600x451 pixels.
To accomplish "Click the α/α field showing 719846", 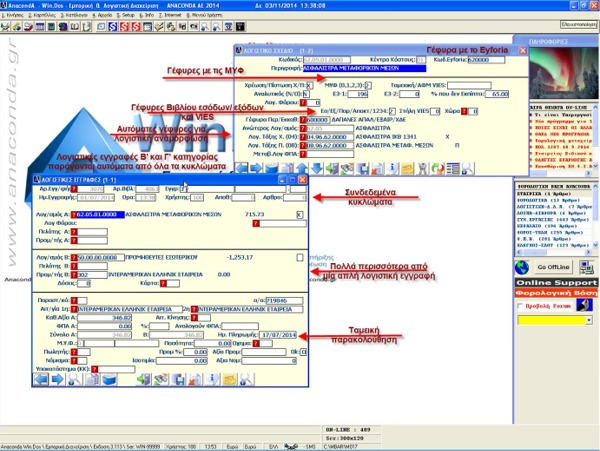I will pyautogui.click(x=284, y=301).
